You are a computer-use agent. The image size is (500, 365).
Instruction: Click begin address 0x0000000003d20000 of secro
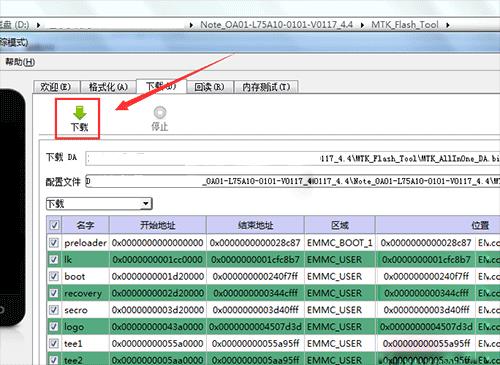(158, 310)
